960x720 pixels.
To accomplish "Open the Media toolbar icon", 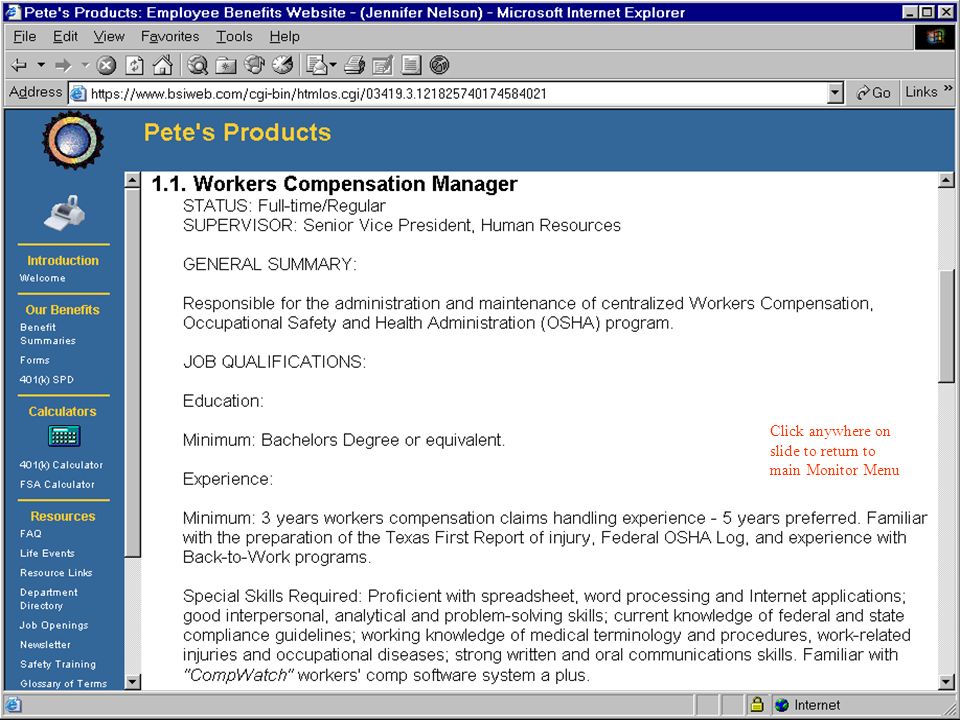I will tap(254, 65).
